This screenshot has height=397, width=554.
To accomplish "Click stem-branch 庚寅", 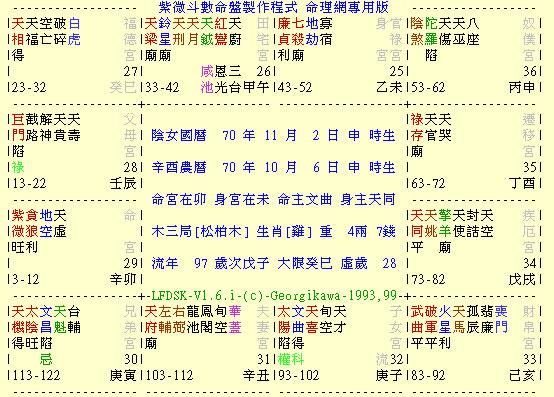I will point(123,375).
